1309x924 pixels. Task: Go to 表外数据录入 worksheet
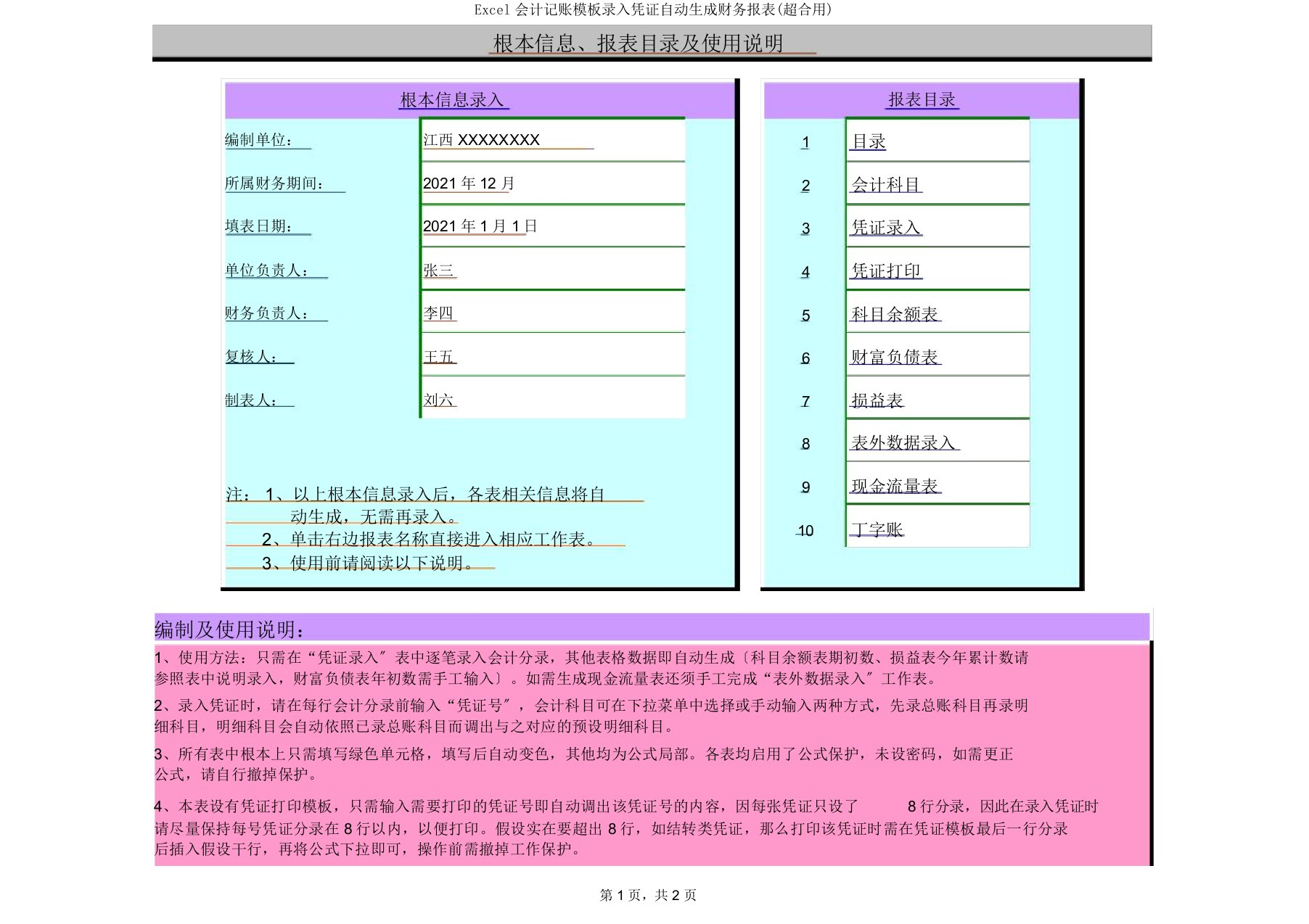click(x=903, y=442)
